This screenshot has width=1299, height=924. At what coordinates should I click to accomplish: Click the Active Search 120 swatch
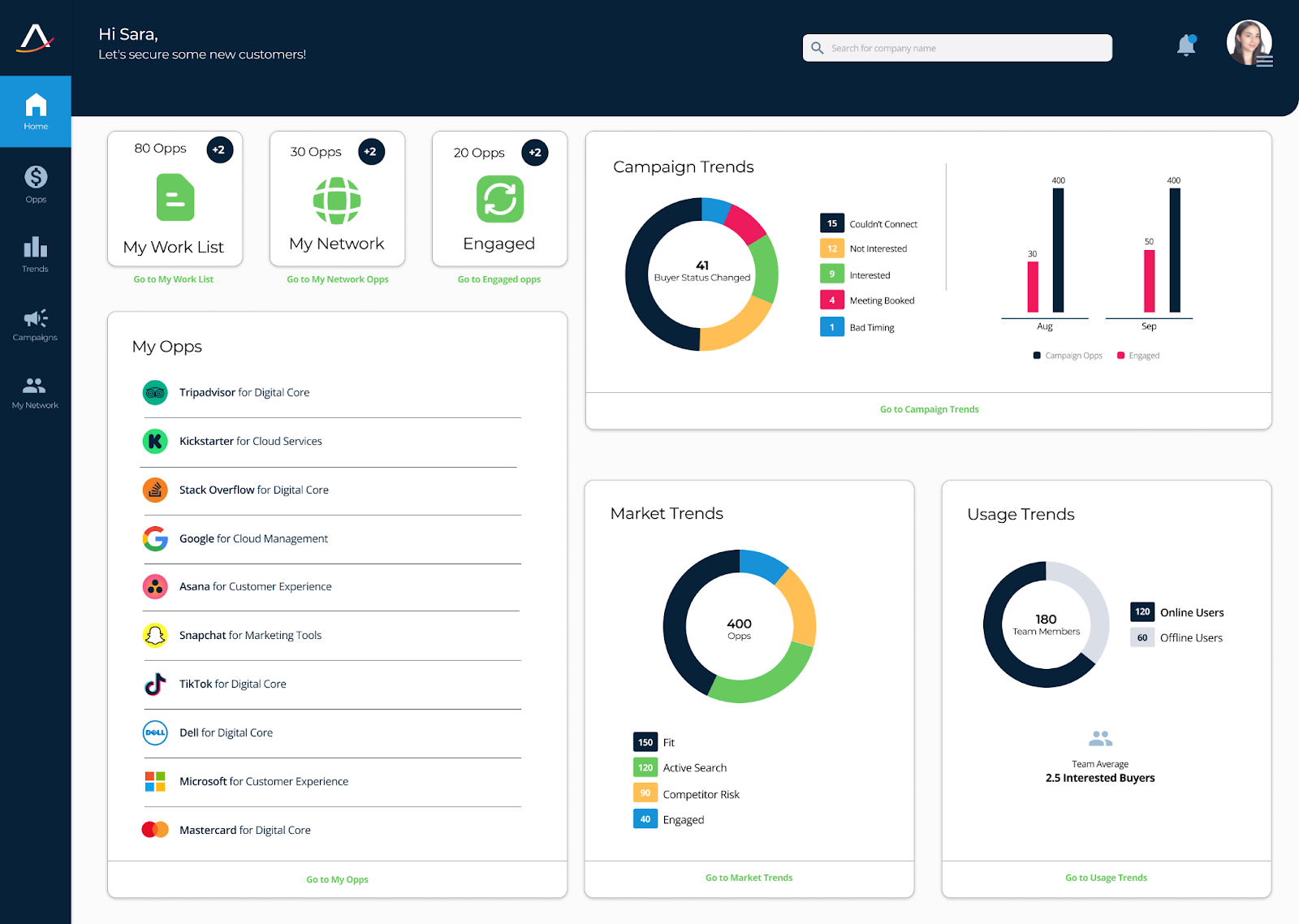pos(645,767)
